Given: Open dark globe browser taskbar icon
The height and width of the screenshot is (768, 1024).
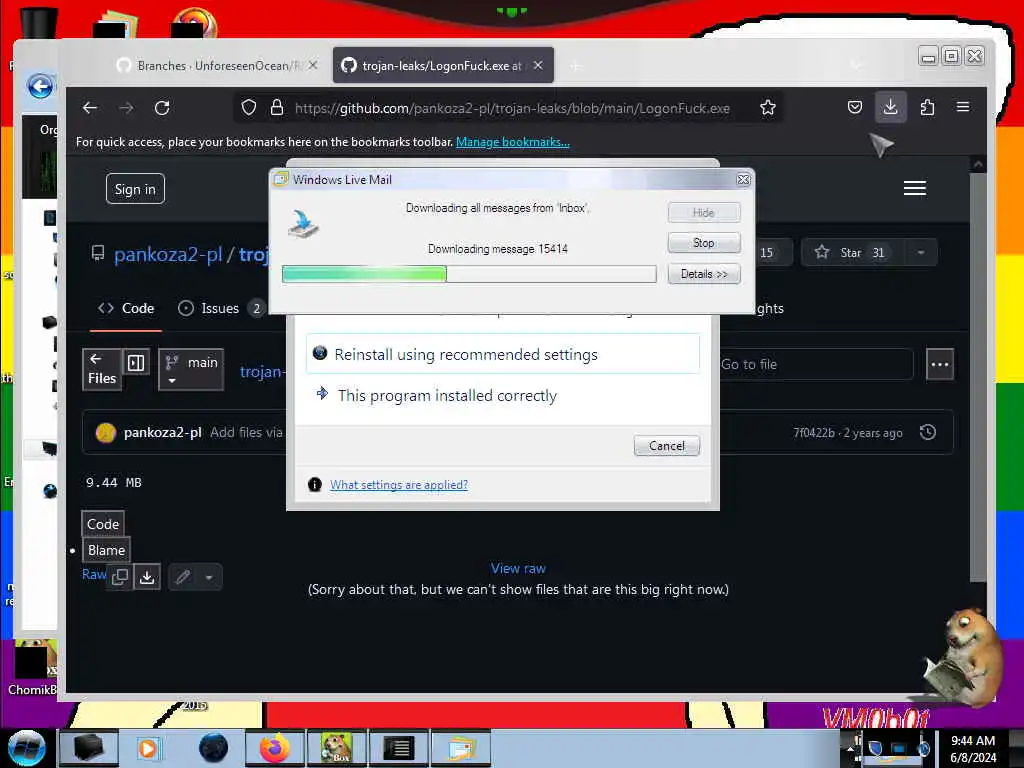Looking at the screenshot, I should tap(213, 748).
